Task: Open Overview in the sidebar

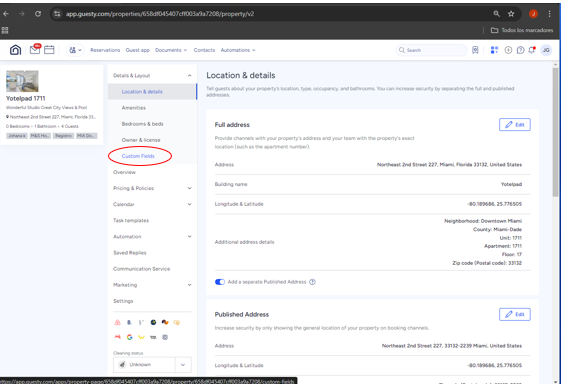Action: point(124,172)
